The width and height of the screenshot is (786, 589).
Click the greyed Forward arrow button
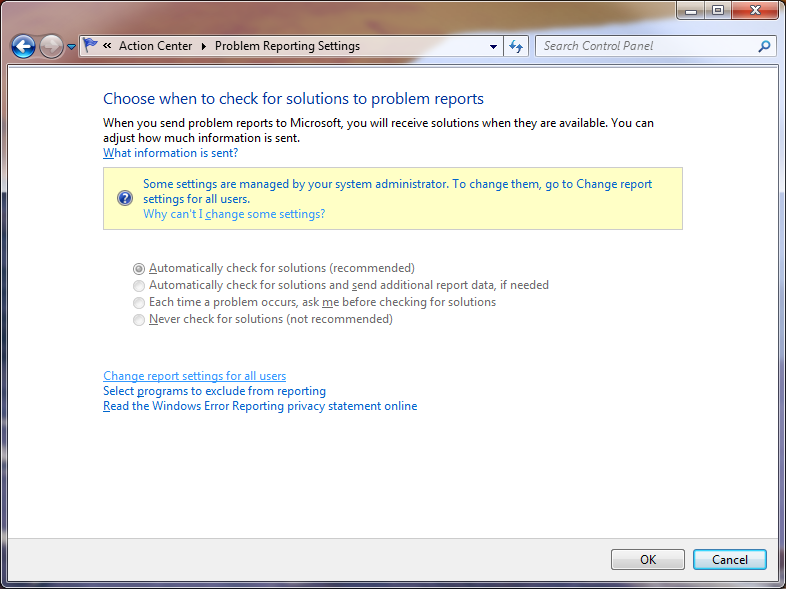click(x=51, y=47)
